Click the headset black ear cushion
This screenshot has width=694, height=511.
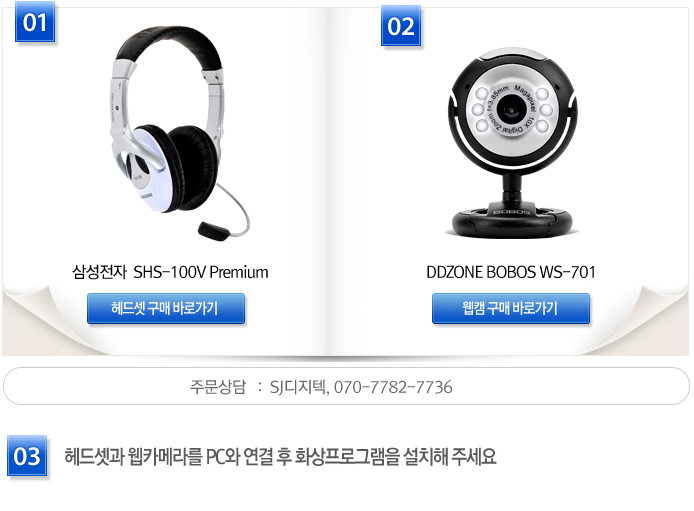pyautogui.click(x=193, y=166)
